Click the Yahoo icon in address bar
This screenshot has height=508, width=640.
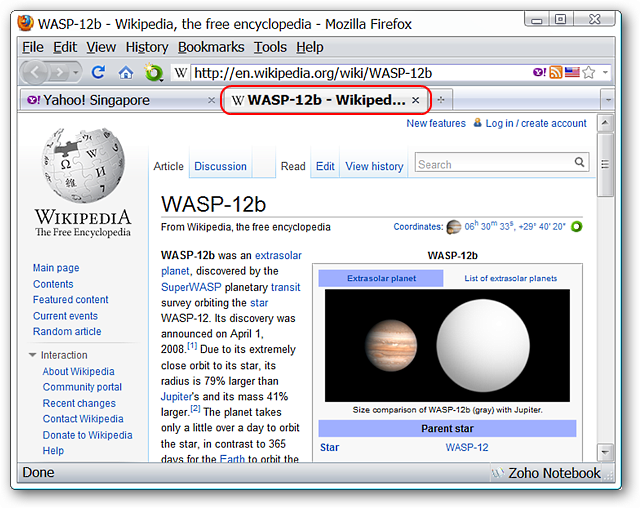click(539, 73)
